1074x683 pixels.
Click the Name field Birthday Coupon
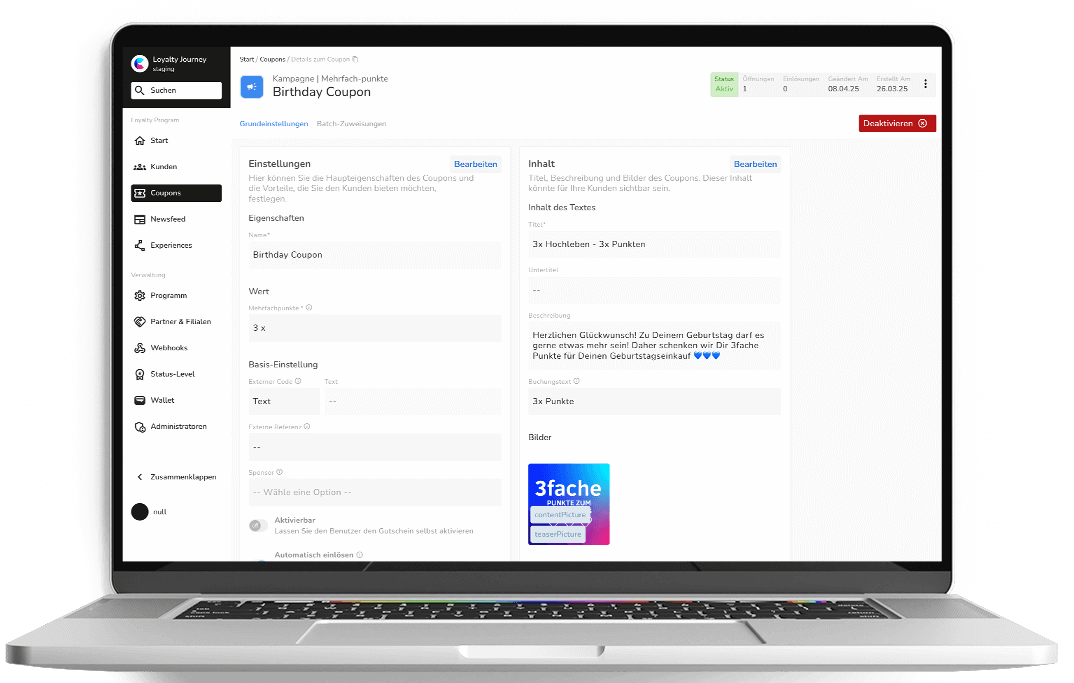click(375, 255)
